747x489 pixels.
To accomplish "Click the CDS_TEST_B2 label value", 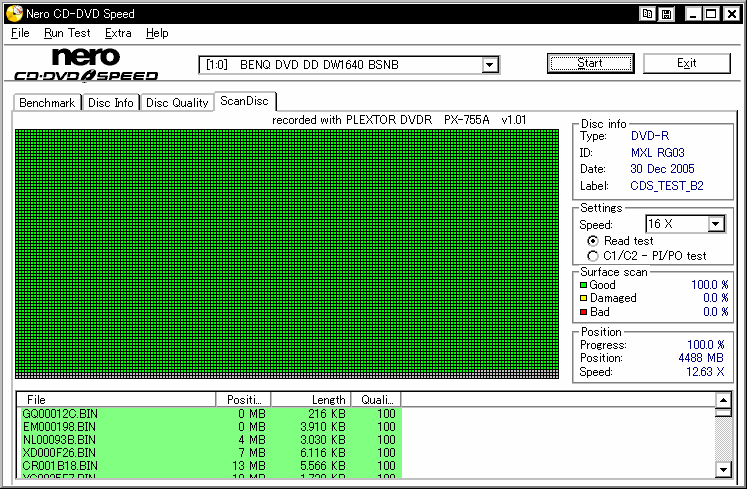I will [x=667, y=185].
